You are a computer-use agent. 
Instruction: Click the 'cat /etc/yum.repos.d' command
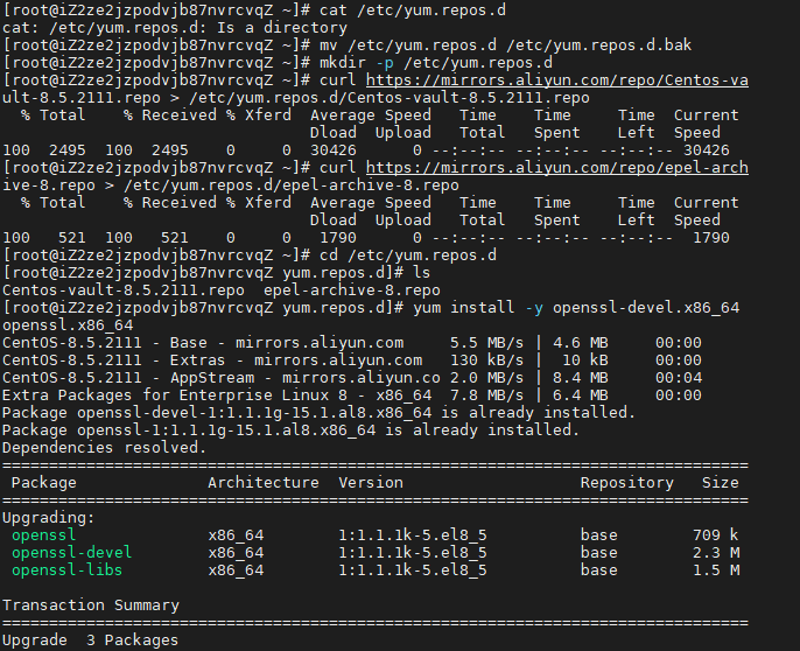point(412,10)
